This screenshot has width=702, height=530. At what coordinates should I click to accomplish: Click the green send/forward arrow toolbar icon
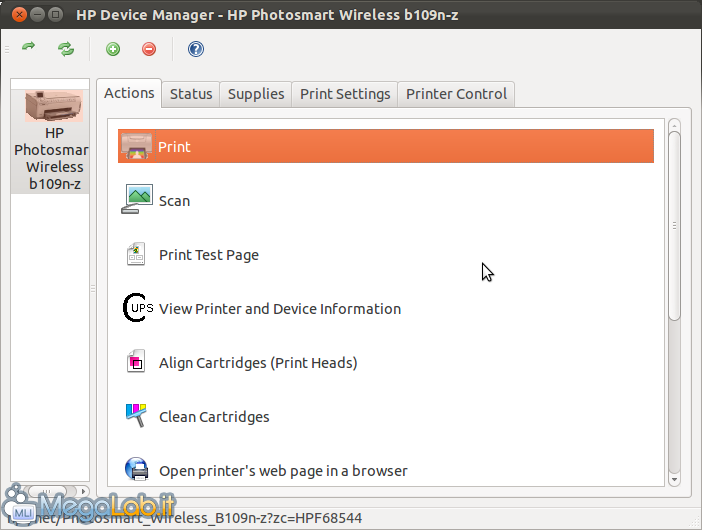(x=29, y=47)
